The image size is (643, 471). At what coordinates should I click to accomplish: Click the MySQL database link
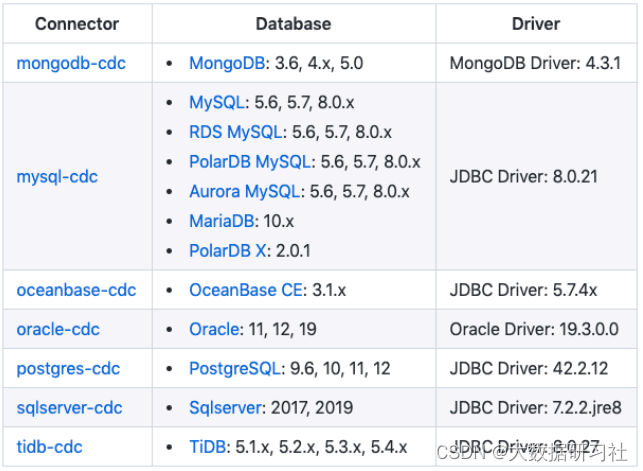click(x=217, y=102)
